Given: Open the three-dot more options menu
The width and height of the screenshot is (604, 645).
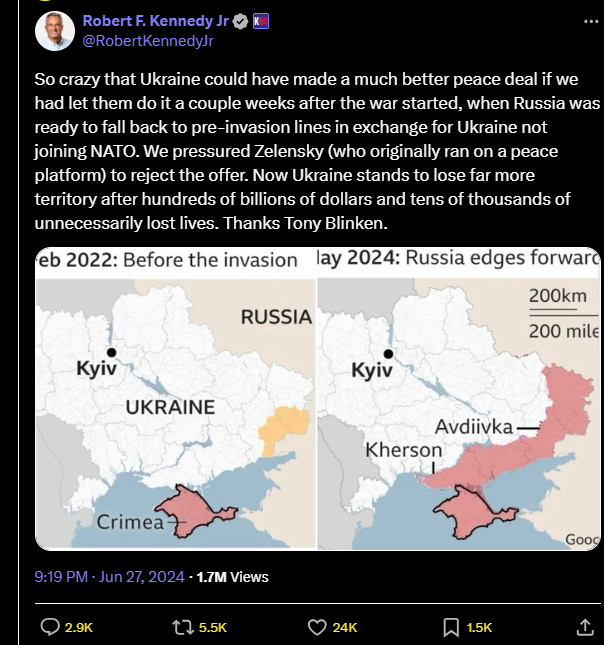Looking at the screenshot, I should pyautogui.click(x=591, y=21).
